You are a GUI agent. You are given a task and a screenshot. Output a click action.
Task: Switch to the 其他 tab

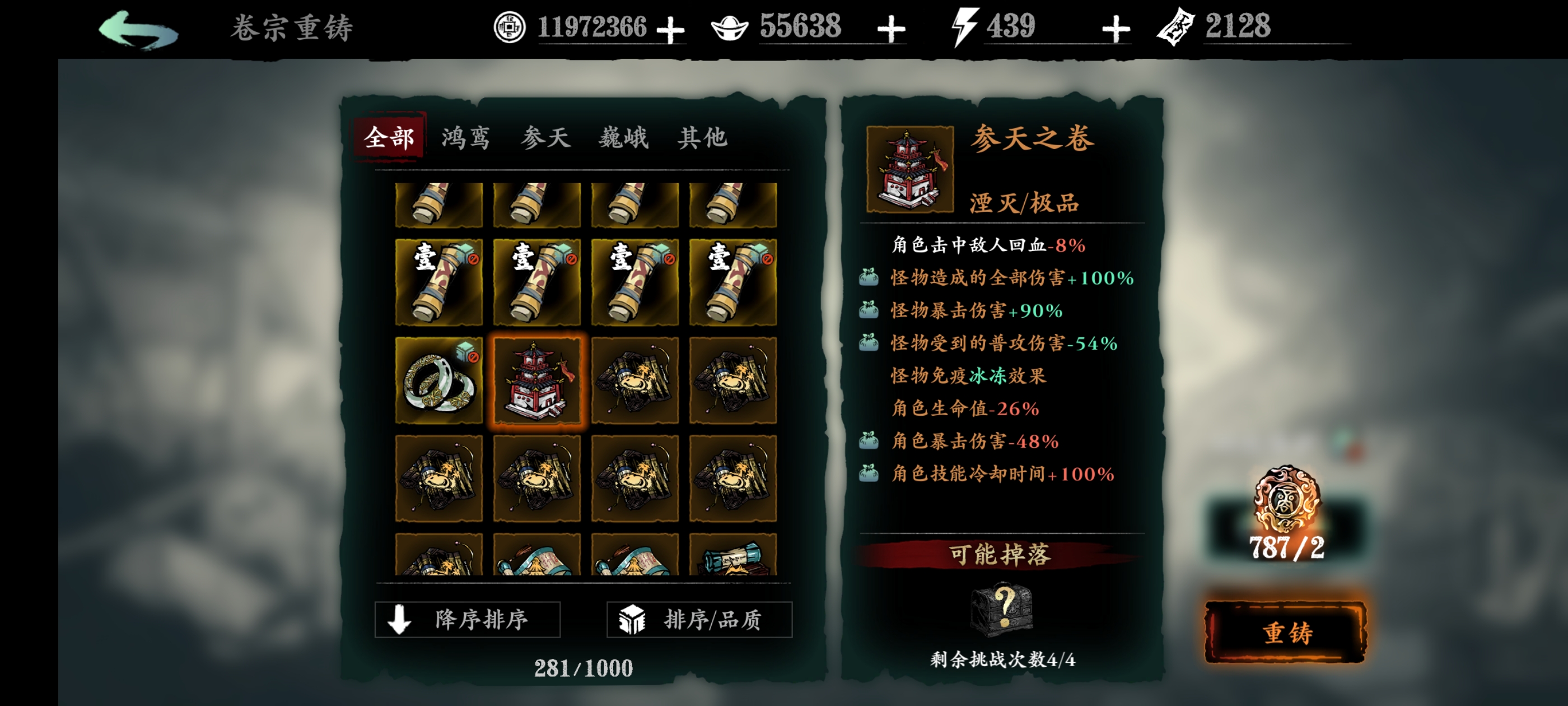pos(702,138)
